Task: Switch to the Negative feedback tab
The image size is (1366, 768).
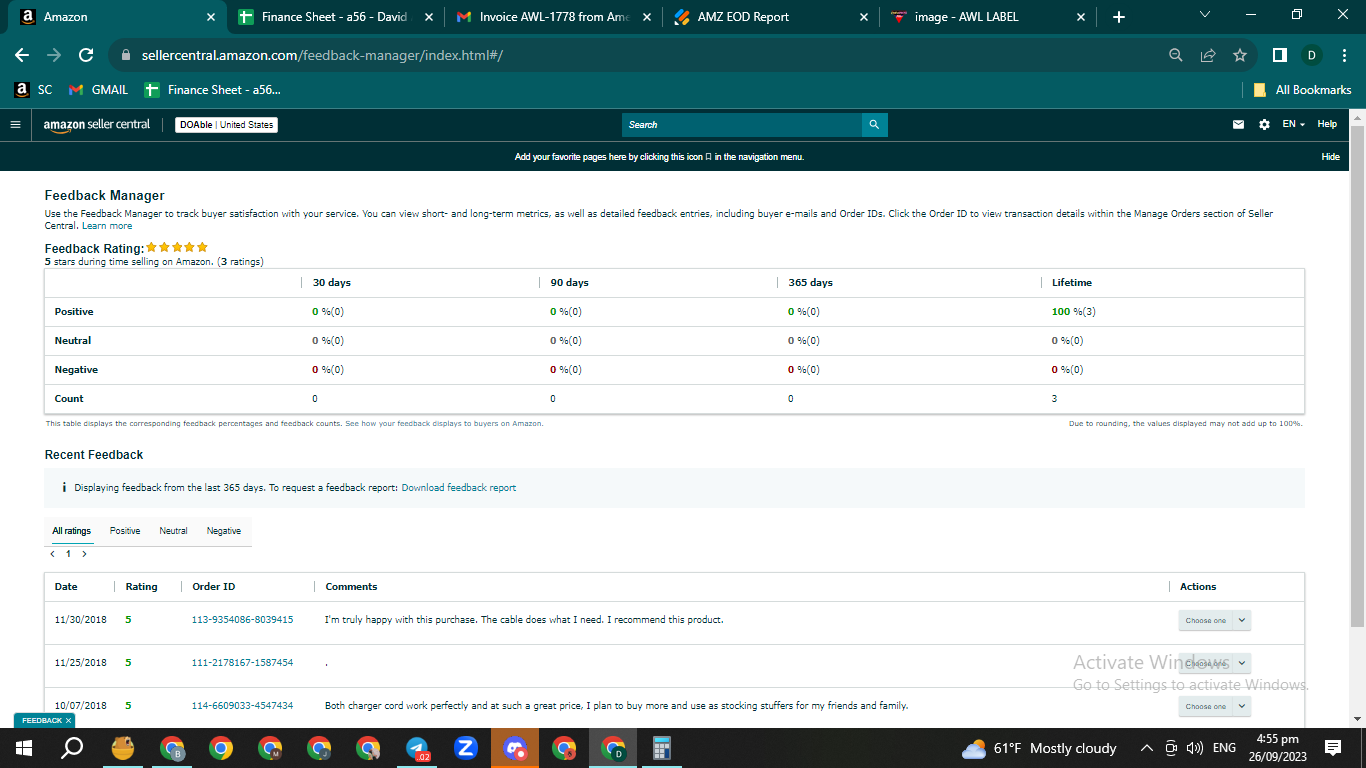Action: tap(224, 531)
